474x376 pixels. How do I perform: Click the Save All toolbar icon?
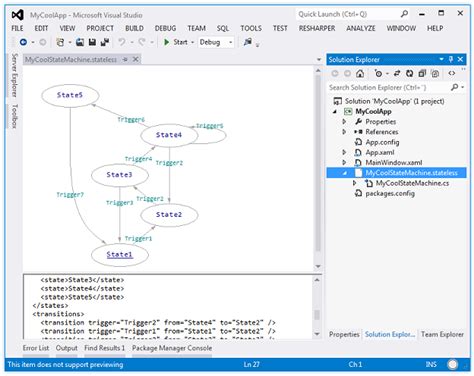tap(105, 42)
